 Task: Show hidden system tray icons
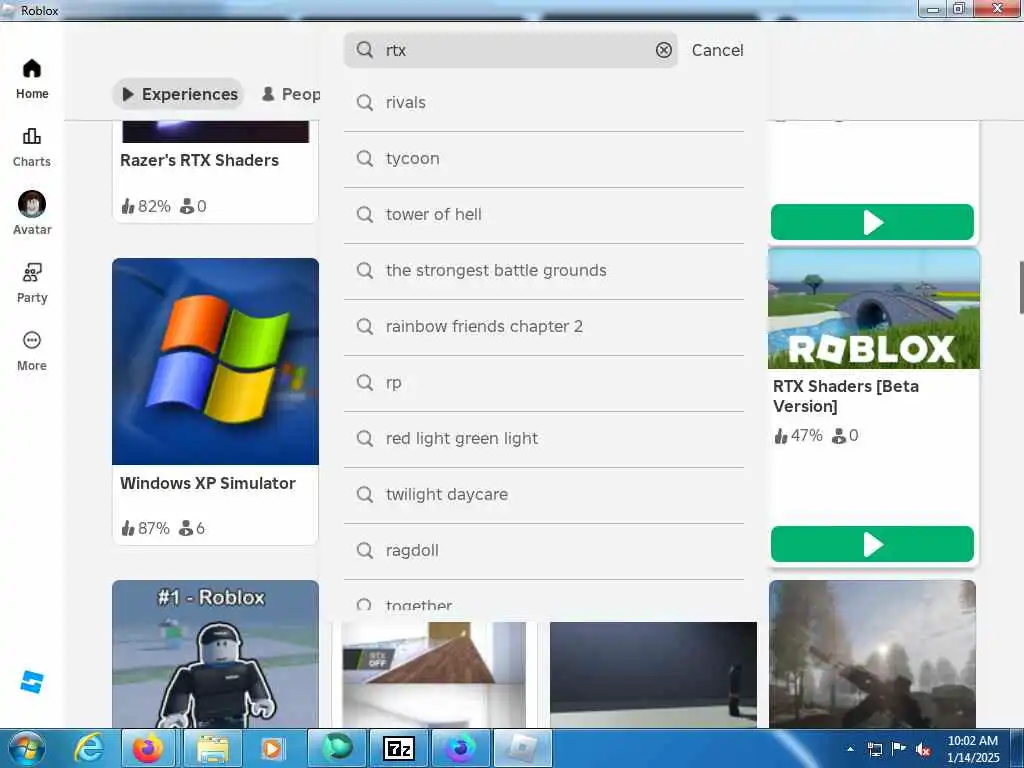point(850,749)
